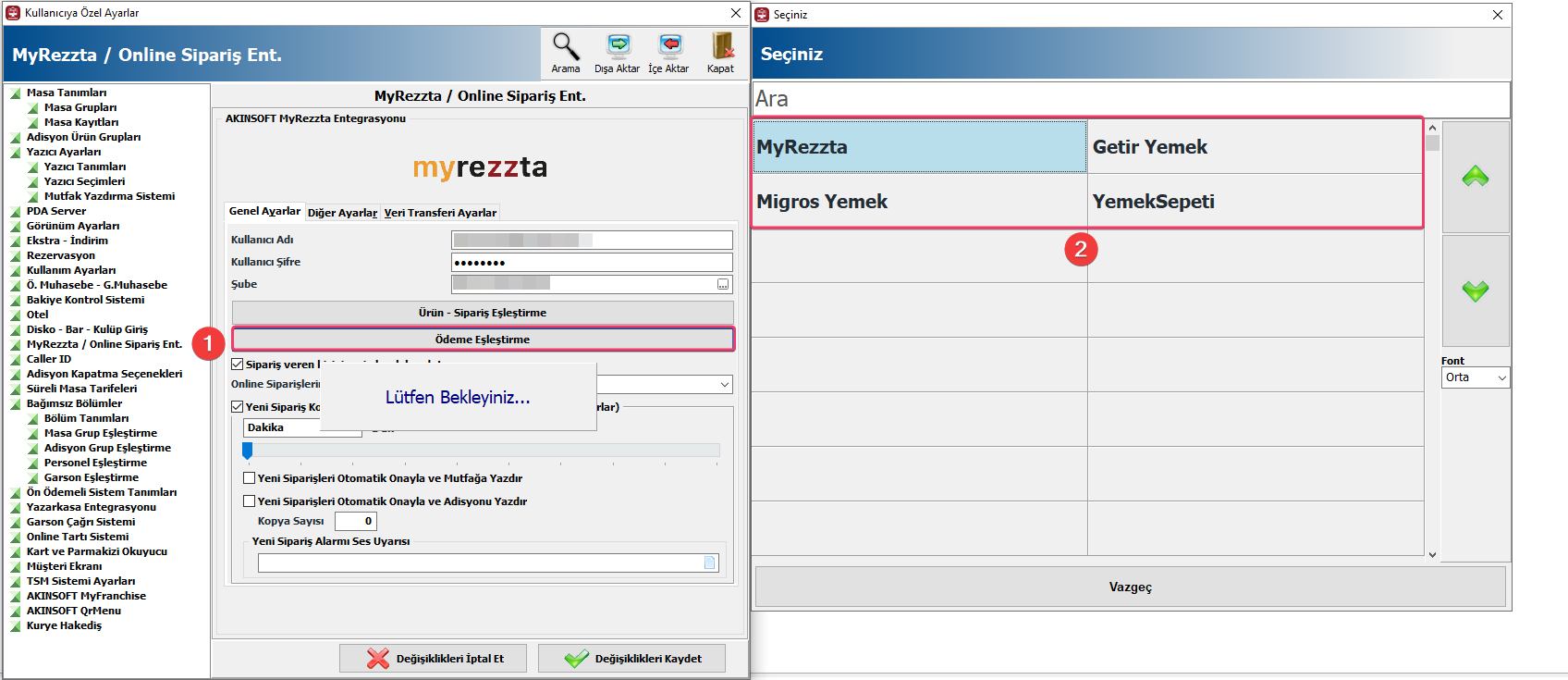Open the Arama magnifier tool
The image size is (1568, 680).
pos(566,54)
